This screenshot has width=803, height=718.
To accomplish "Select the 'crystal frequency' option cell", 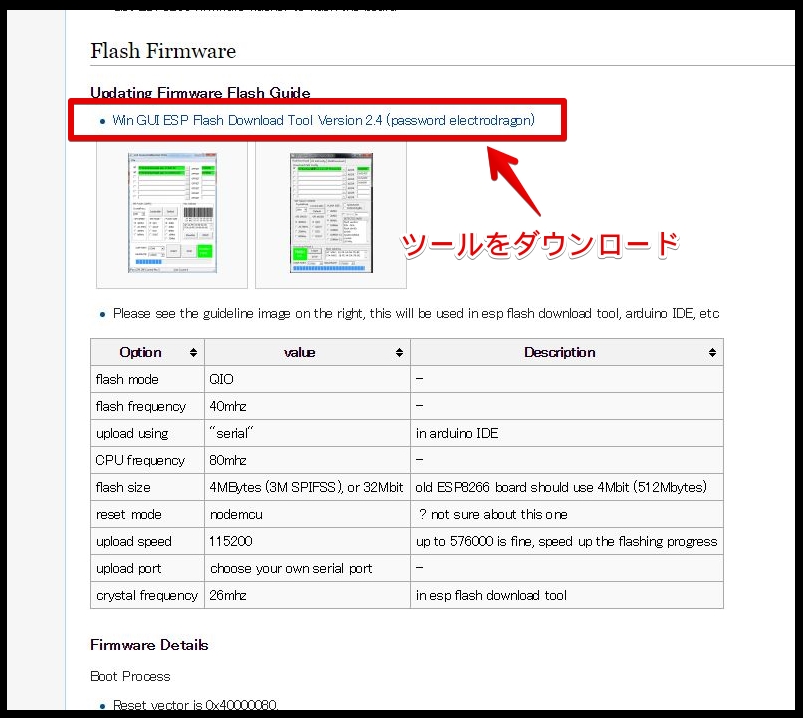I will (147, 596).
